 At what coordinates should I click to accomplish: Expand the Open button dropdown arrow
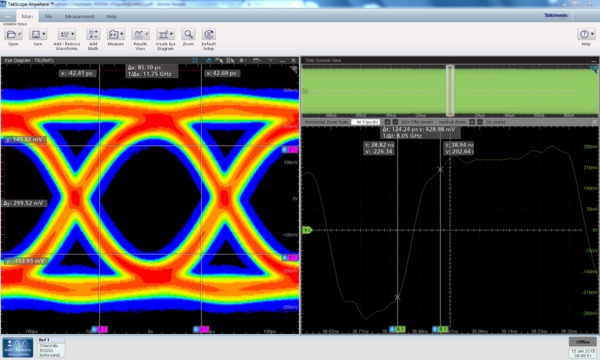click(x=20, y=34)
